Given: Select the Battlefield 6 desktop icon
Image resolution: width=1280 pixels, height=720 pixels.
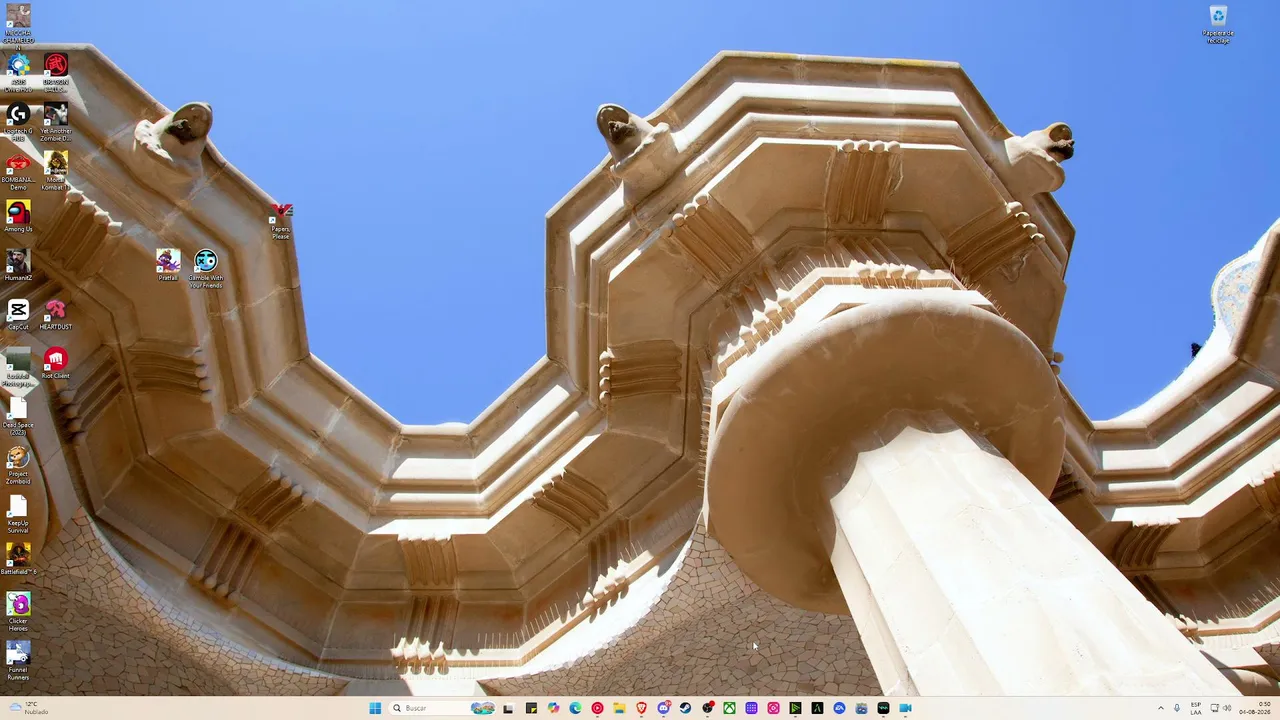Looking at the screenshot, I should 18,559.
